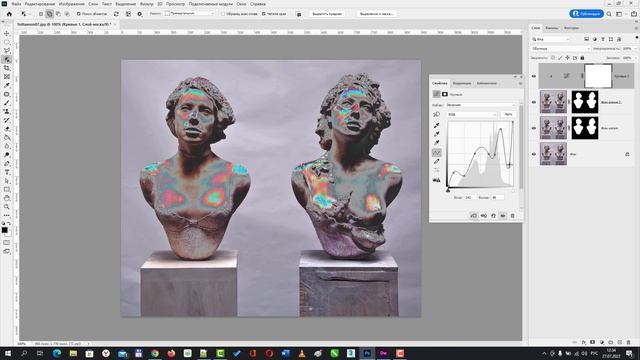Reset curves adjustment to defaults
This screenshot has width=640, height=360.
[493, 216]
